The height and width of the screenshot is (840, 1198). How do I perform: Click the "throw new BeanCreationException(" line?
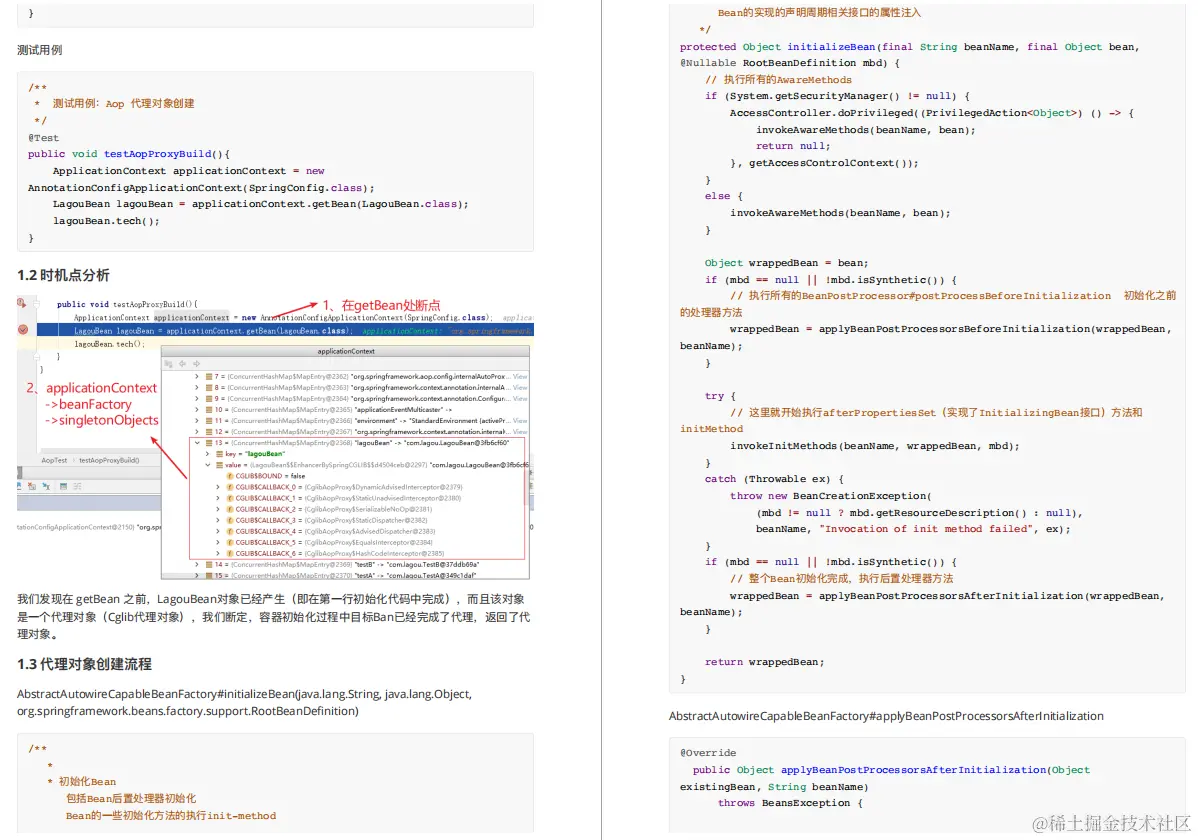coord(831,496)
